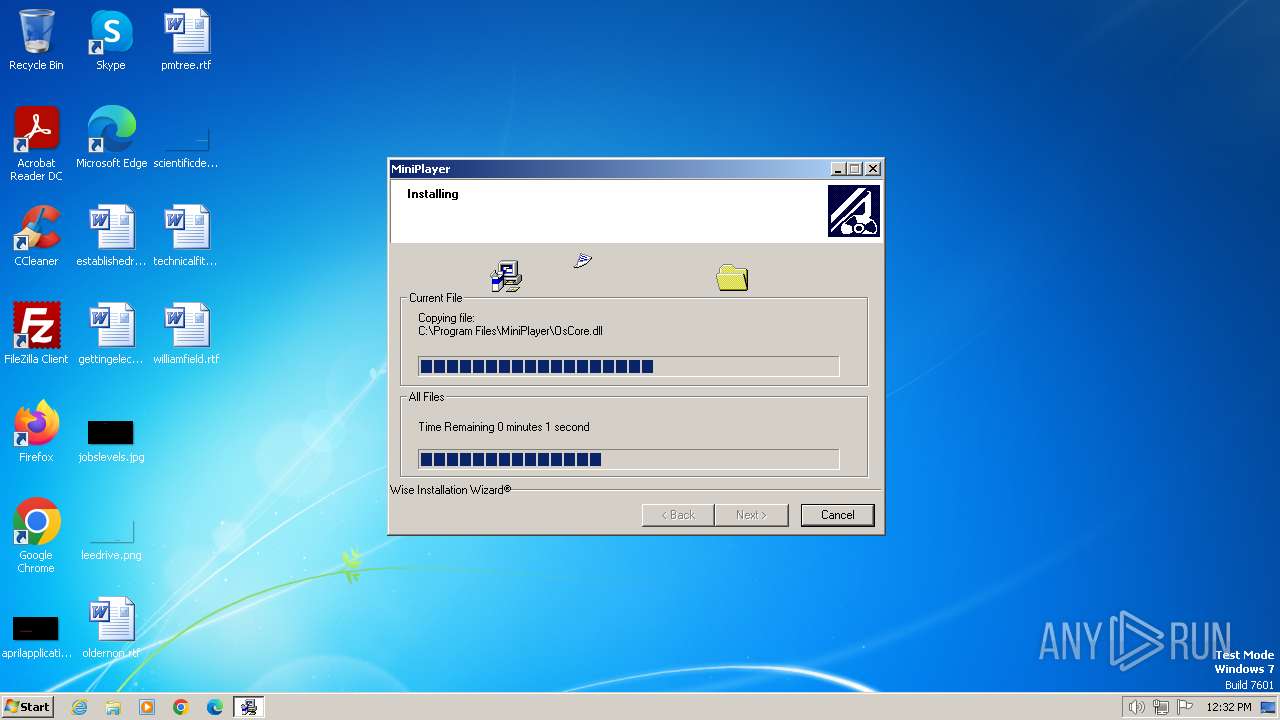The width and height of the screenshot is (1280, 720).
Task: Click the Start button
Action: tap(27, 707)
